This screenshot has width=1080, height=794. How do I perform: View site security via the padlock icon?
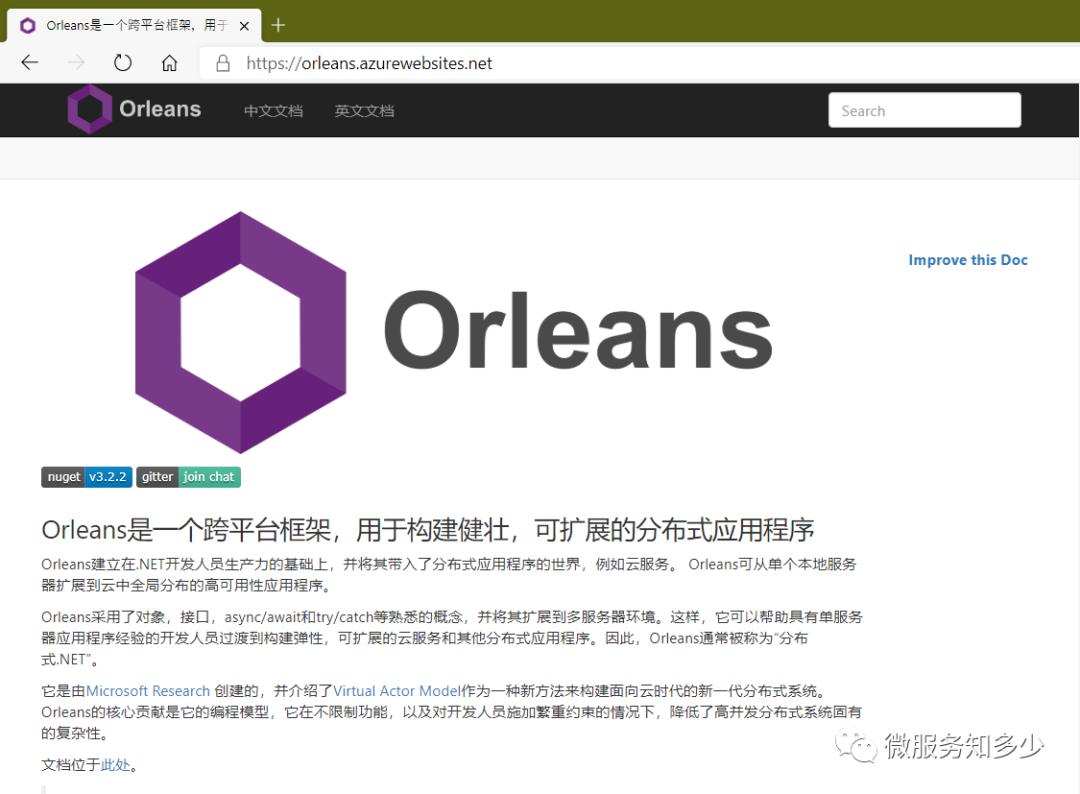[x=223, y=63]
